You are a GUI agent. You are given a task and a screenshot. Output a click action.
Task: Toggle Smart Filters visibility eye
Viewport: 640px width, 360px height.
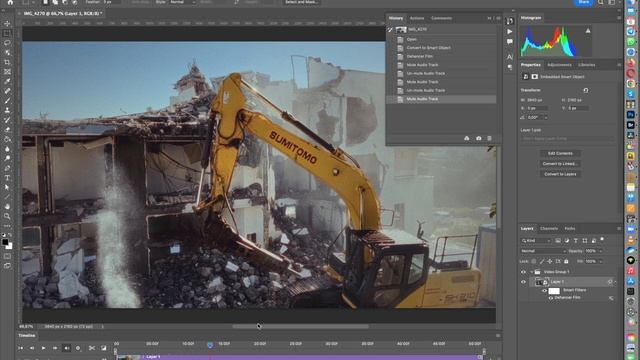pyautogui.click(x=544, y=291)
